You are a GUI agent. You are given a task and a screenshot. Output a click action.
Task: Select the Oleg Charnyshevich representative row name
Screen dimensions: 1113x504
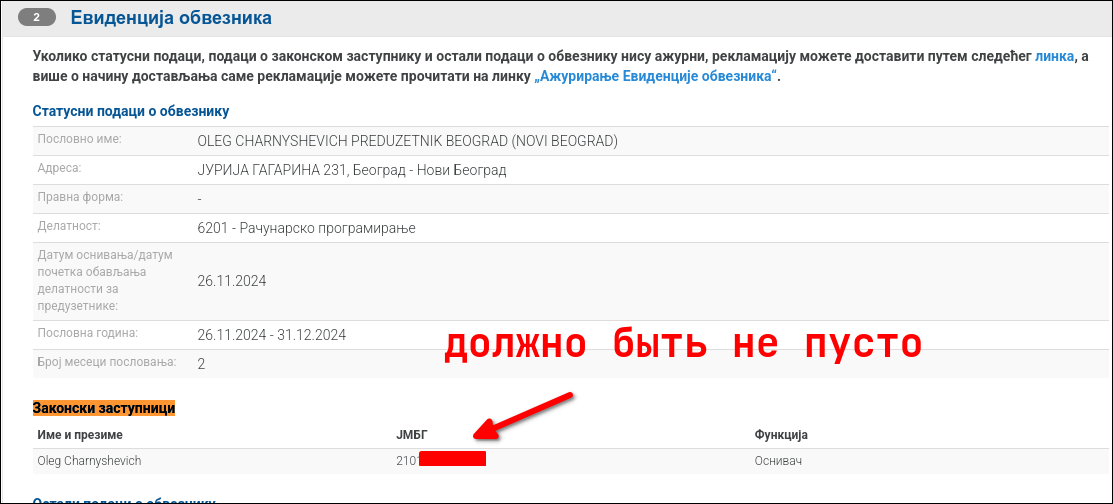click(x=89, y=461)
